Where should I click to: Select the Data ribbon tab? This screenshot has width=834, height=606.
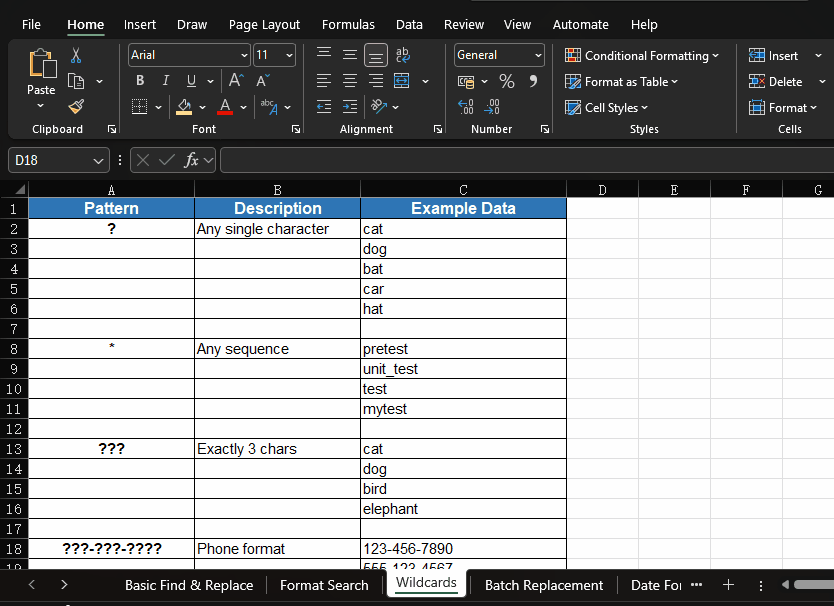pos(410,24)
